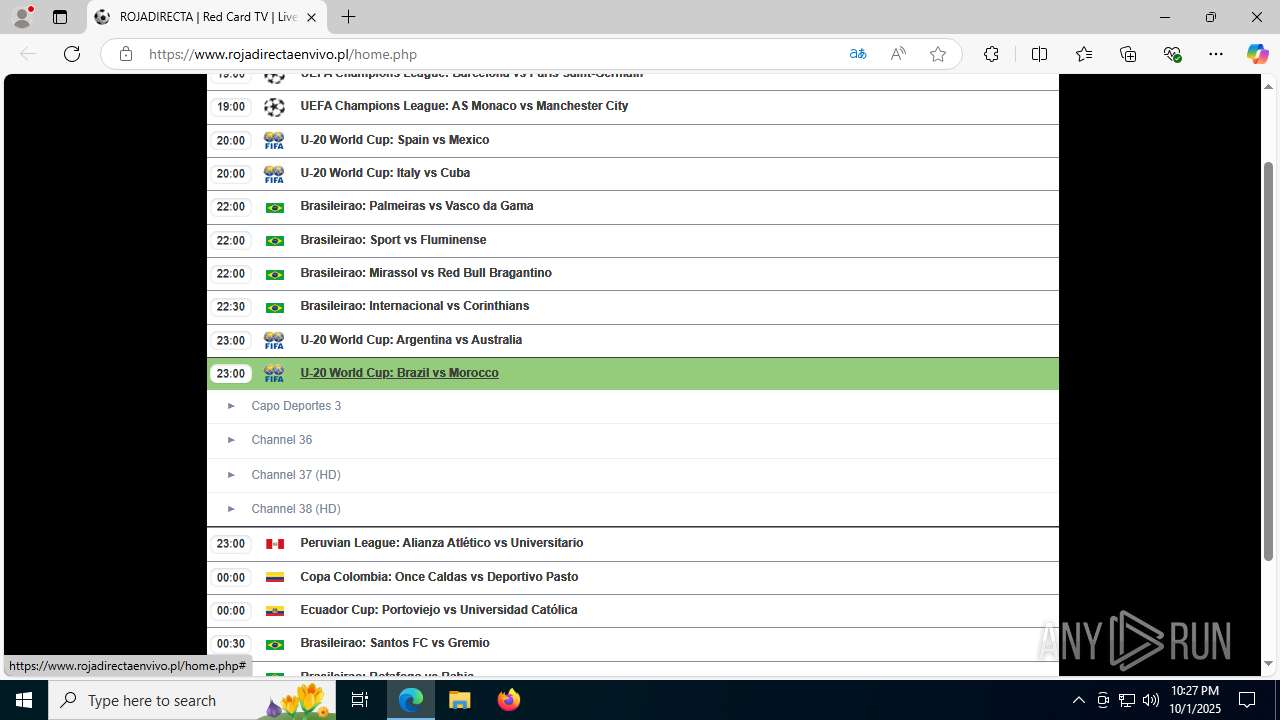Play the Capo Deportes 3 stream
Viewport: 1280px width, 720px height.
pyautogui.click(x=296, y=406)
